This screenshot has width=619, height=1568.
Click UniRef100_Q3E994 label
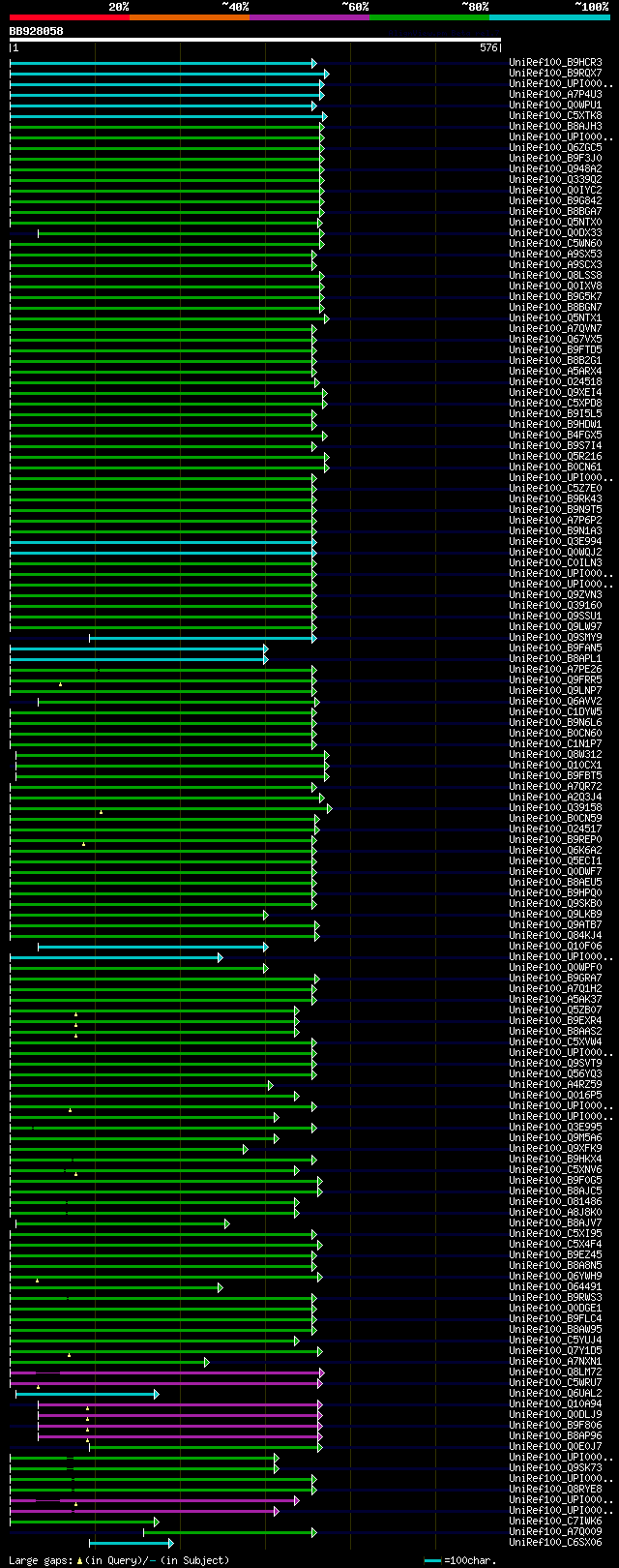[x=555, y=542]
